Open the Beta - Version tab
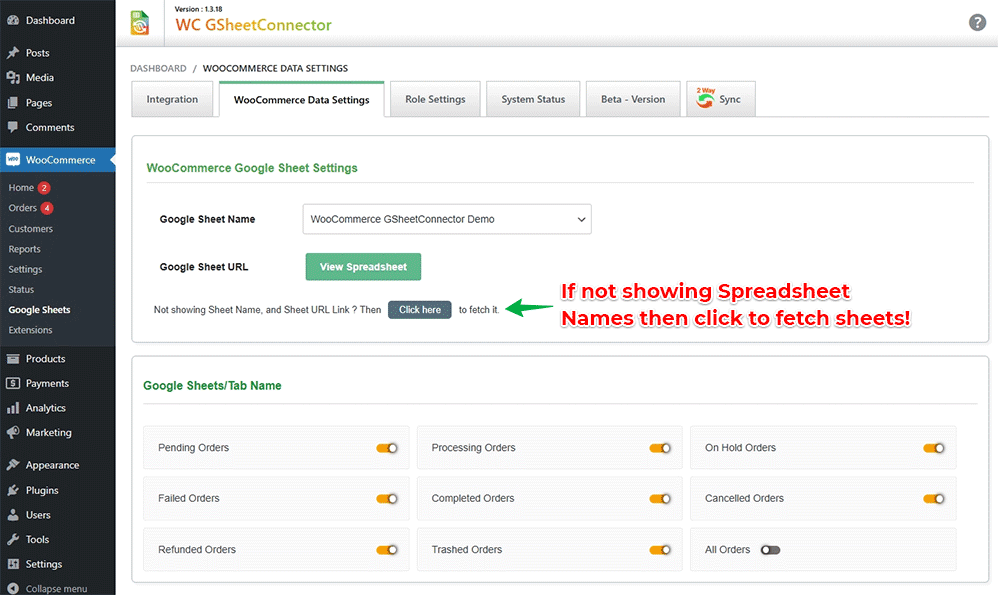This screenshot has width=1000, height=595. coord(633,99)
